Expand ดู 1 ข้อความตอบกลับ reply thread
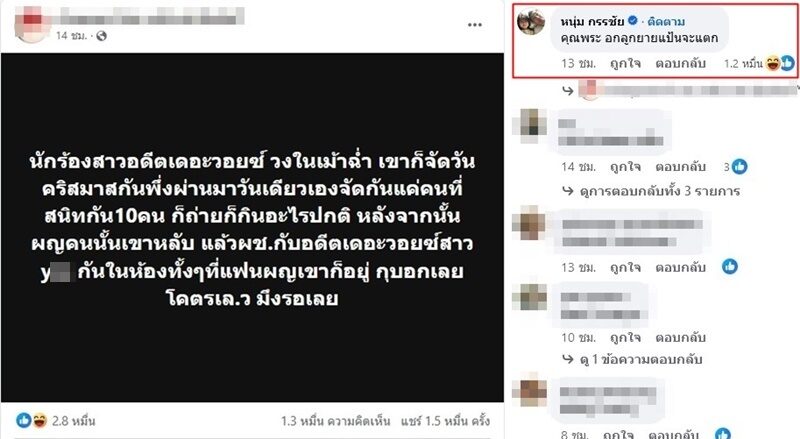 [x=633, y=359]
